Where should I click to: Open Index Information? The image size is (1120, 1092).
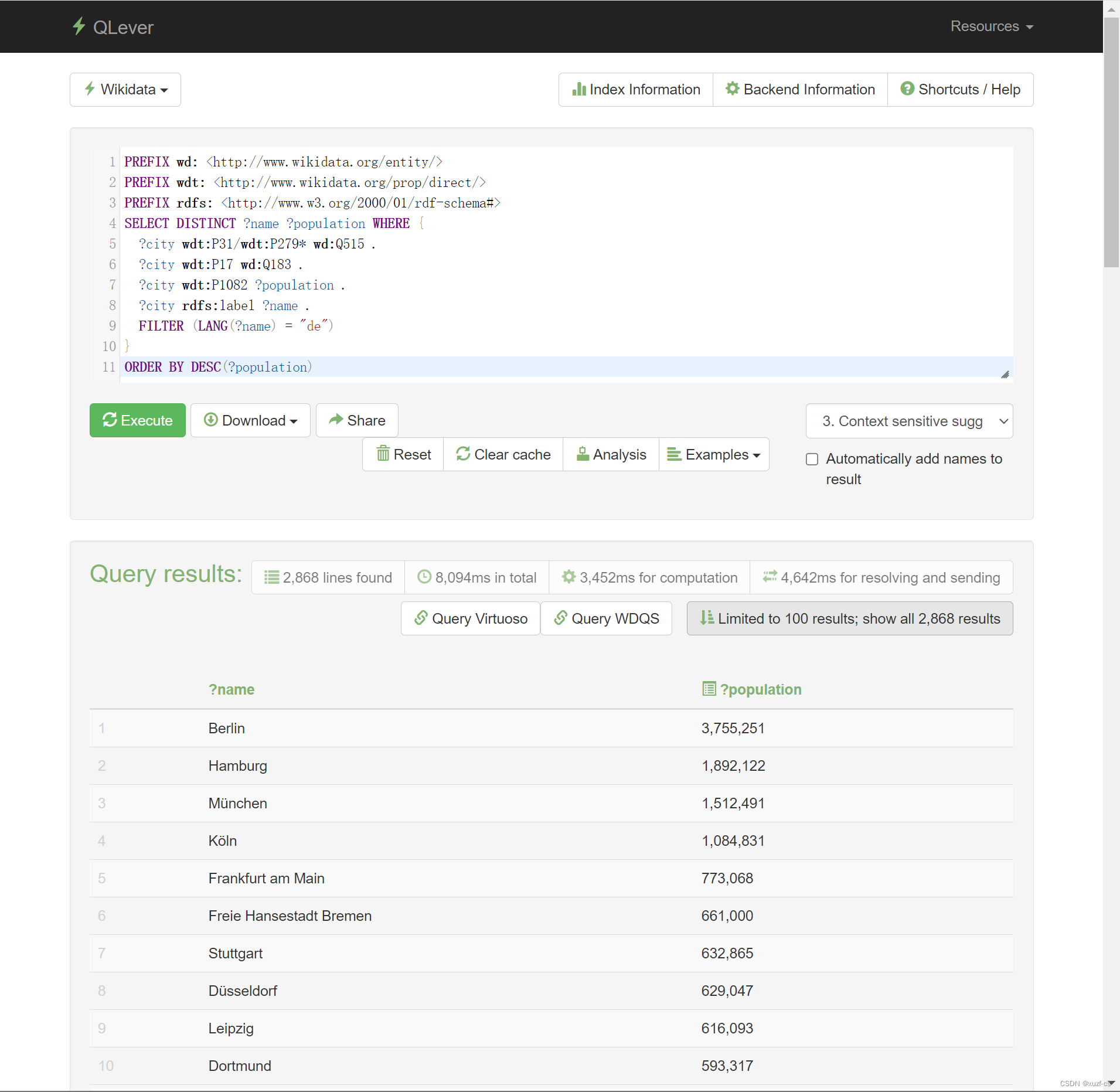coord(636,90)
